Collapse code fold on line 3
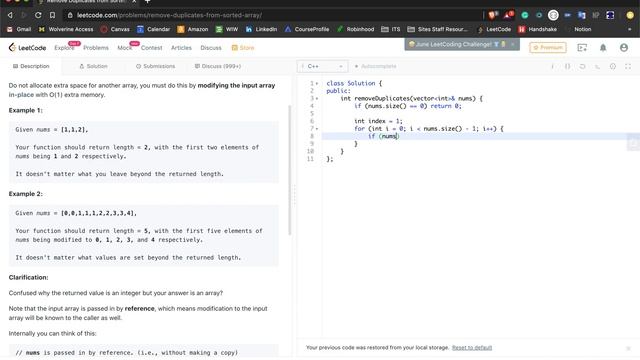Image resolution: width=640 pixels, height=360 pixels. 317,98
